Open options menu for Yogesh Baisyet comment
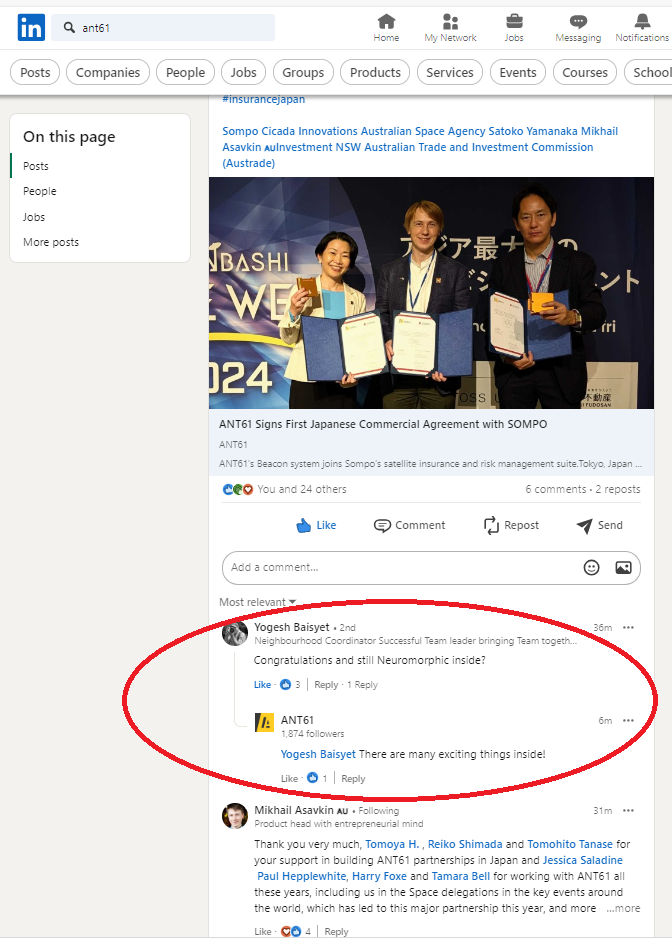The image size is (672, 938). [x=628, y=628]
